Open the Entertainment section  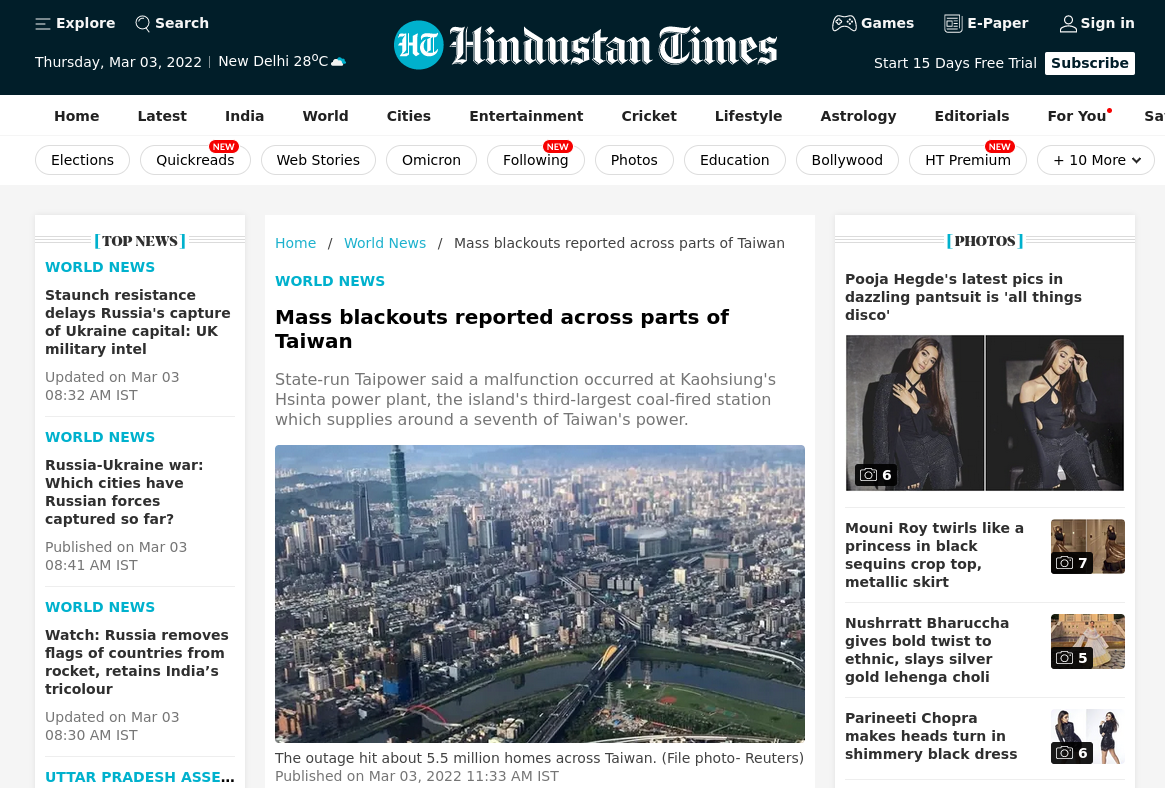tap(526, 116)
